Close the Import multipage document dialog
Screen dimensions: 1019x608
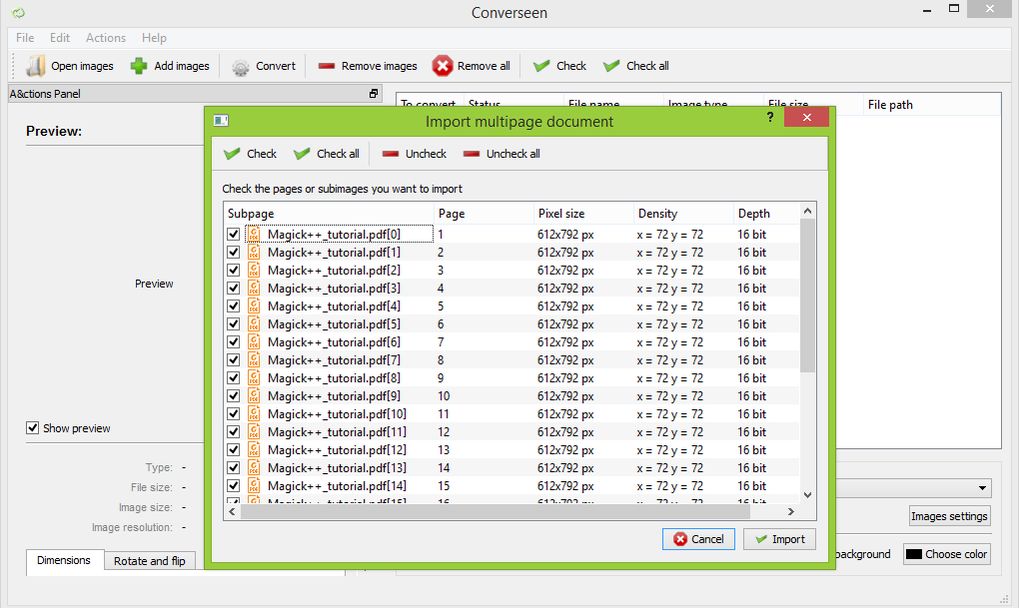click(x=806, y=118)
